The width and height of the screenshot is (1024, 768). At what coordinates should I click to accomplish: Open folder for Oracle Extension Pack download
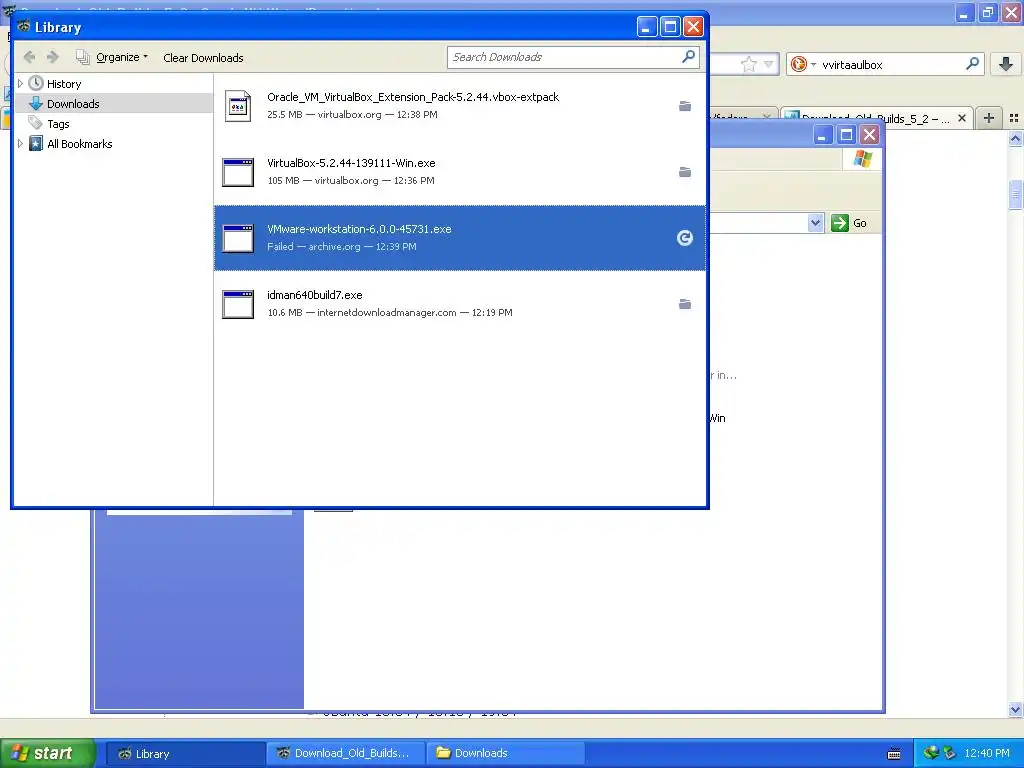[x=684, y=106]
